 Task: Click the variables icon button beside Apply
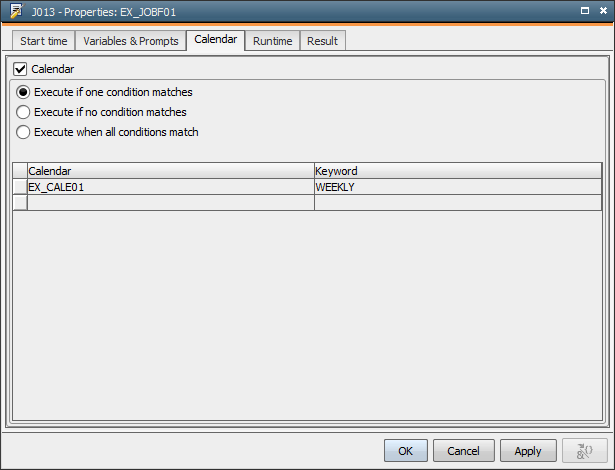pyautogui.click(x=584, y=451)
